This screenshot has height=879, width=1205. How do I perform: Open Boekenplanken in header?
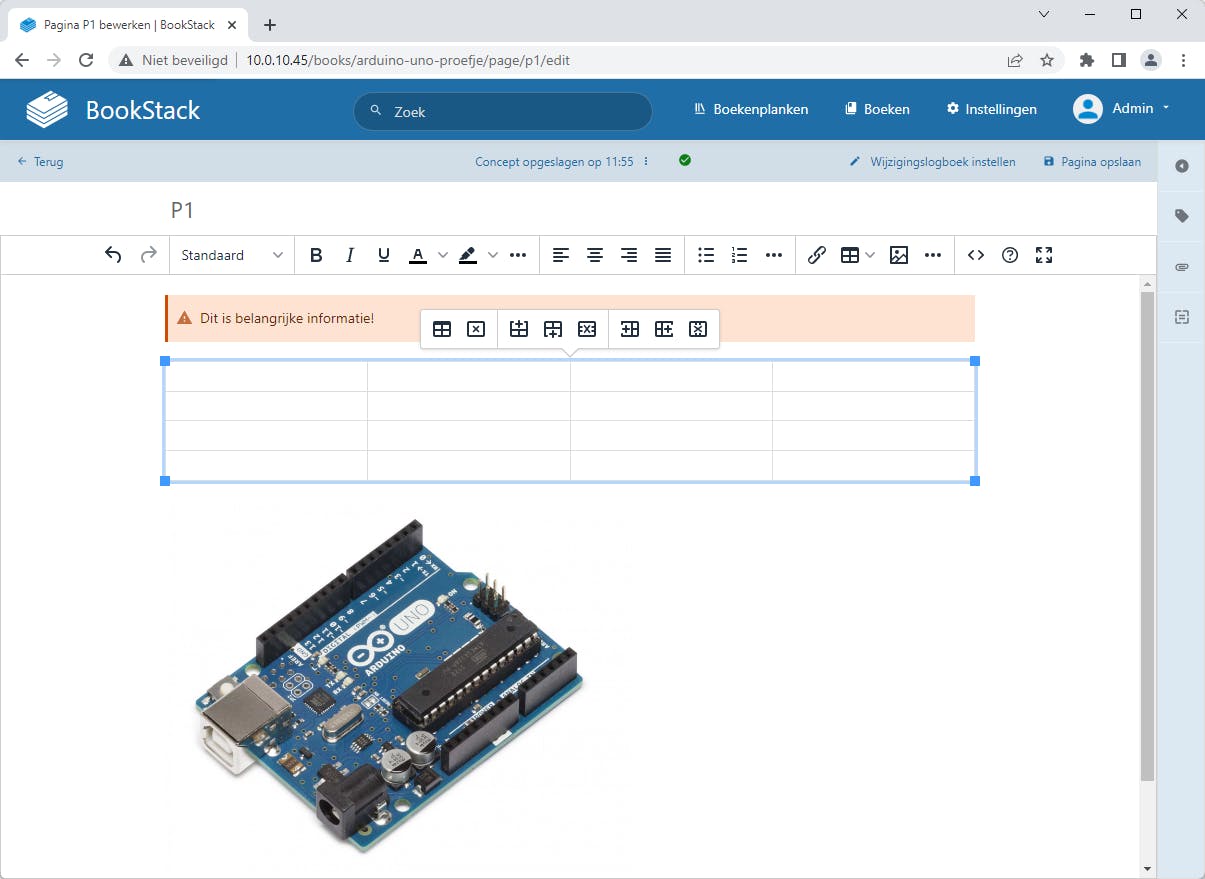pyautogui.click(x=751, y=109)
